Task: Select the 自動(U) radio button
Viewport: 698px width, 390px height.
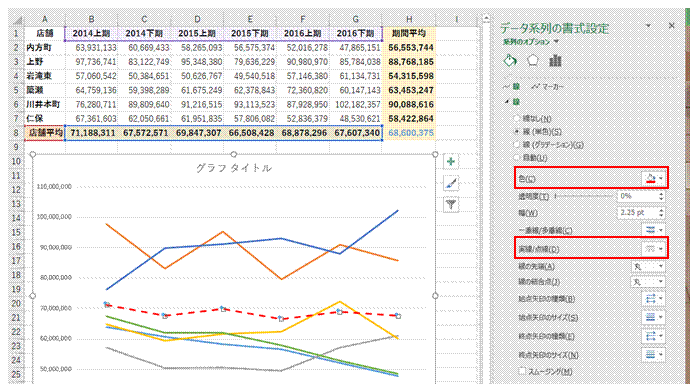Action: (x=517, y=157)
